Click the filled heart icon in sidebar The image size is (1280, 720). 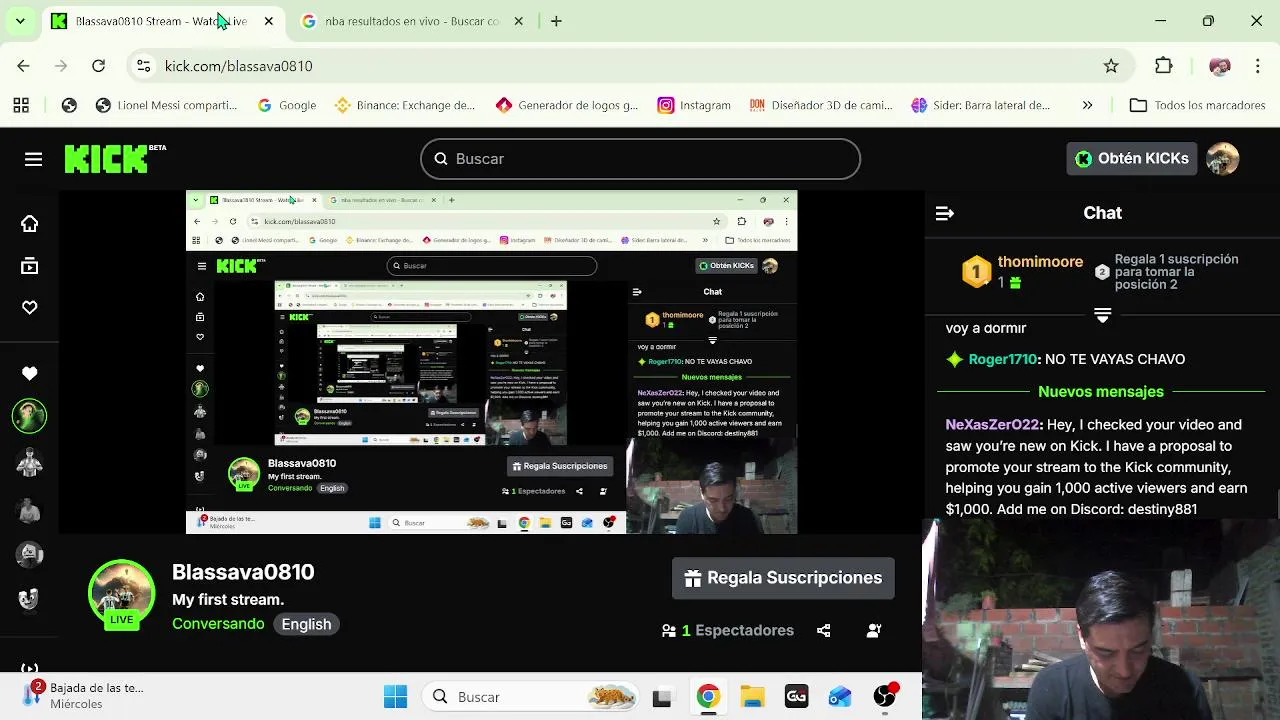(30, 373)
